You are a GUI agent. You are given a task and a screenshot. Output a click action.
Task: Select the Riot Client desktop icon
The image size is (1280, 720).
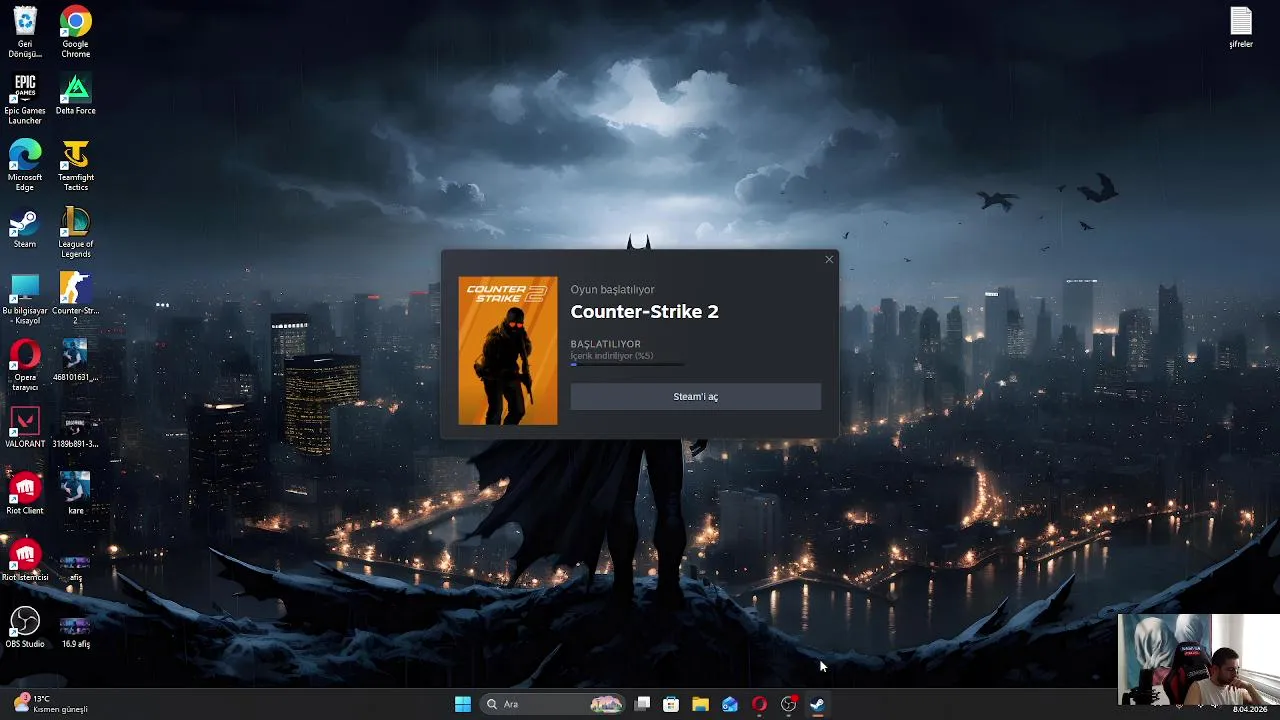(x=25, y=494)
